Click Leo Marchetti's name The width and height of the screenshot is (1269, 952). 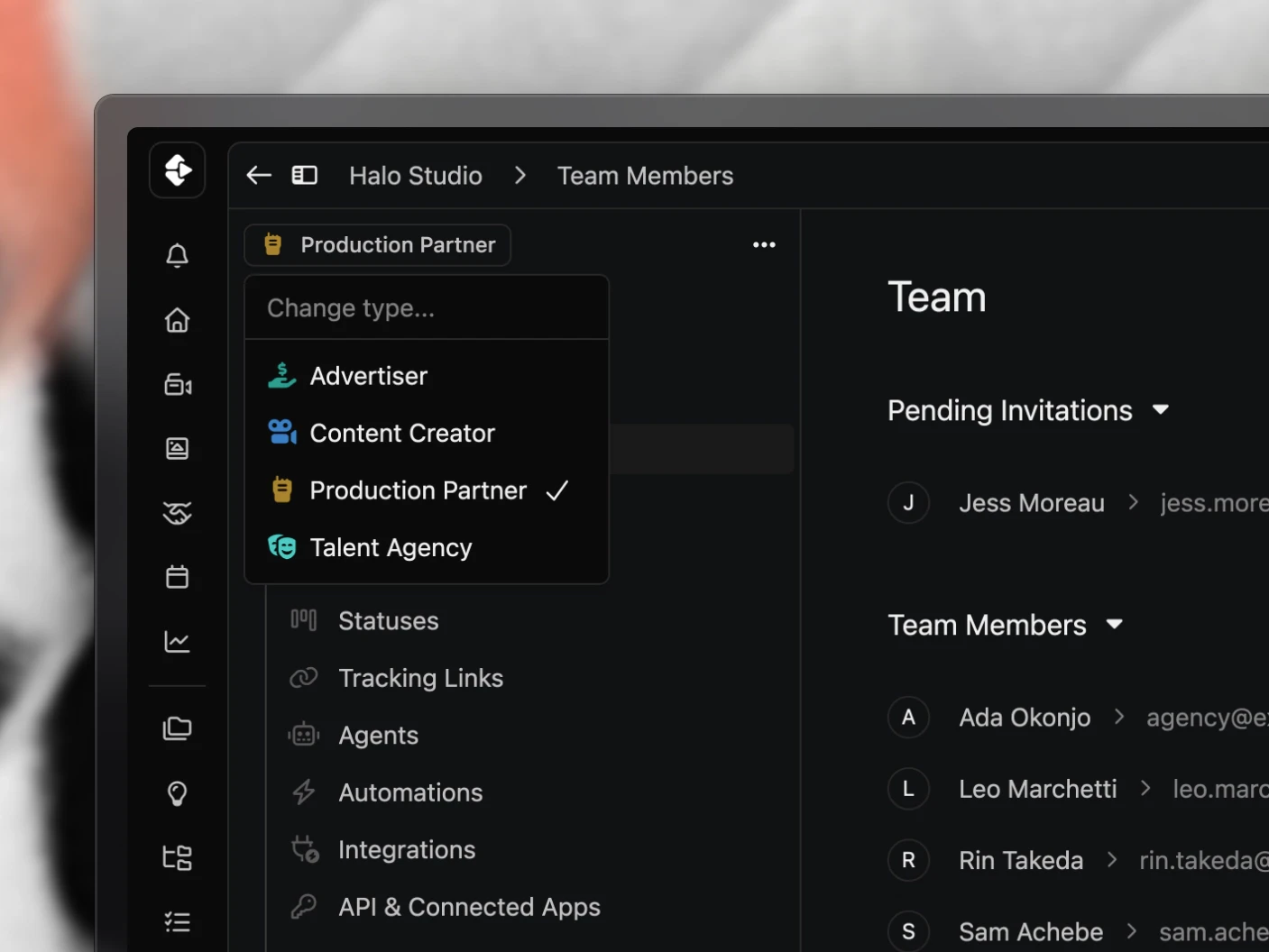pyautogui.click(x=1037, y=789)
